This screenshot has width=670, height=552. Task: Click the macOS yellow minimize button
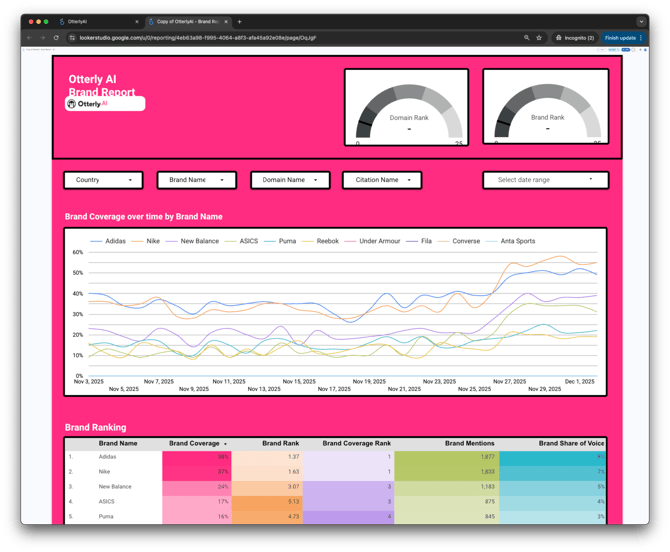tap(38, 21)
